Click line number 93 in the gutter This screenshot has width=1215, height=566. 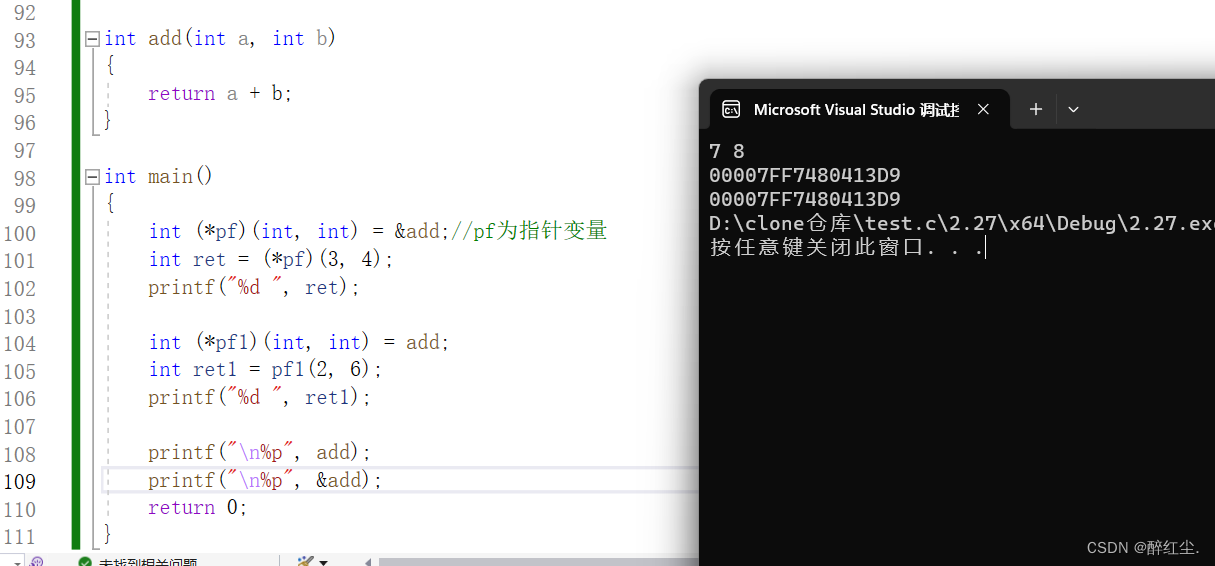tap(24, 40)
